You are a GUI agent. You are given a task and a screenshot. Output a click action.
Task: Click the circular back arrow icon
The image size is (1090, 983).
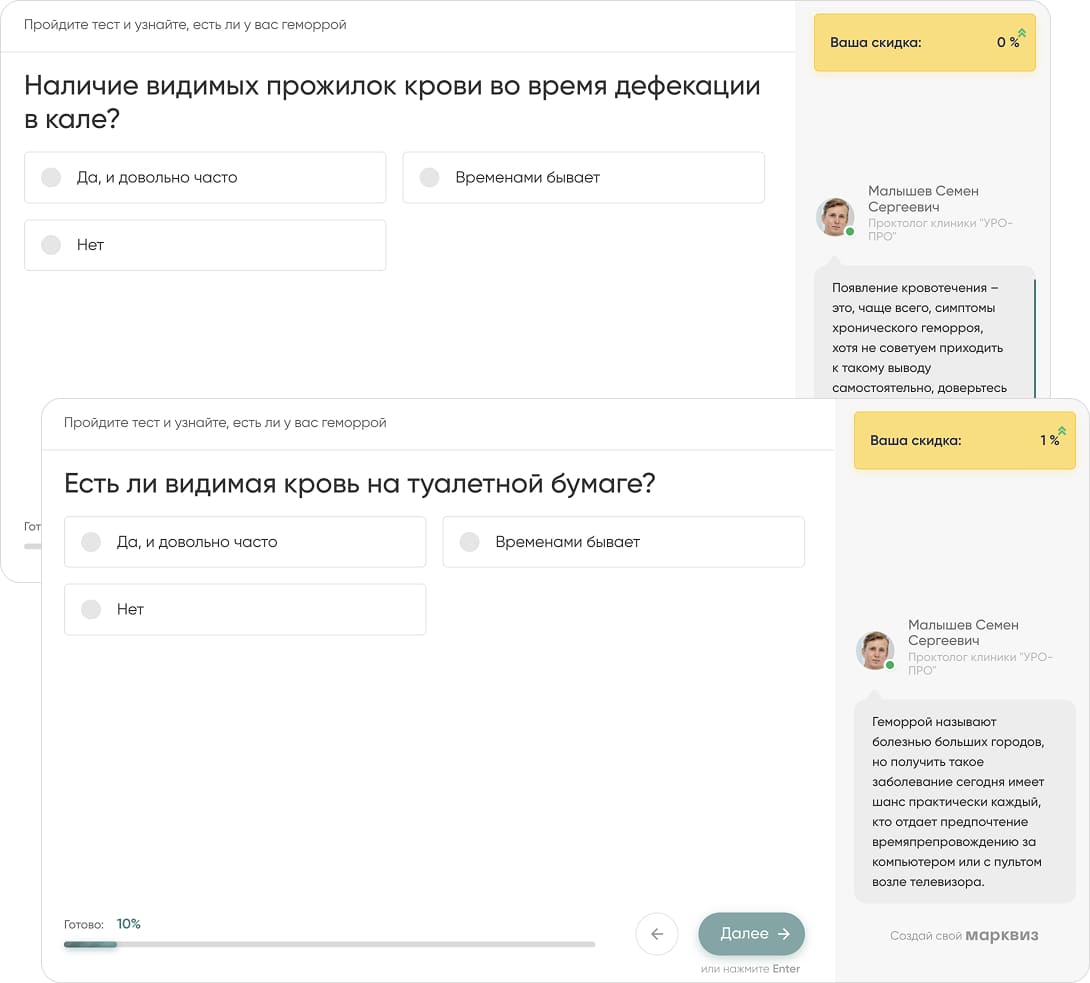(657, 934)
